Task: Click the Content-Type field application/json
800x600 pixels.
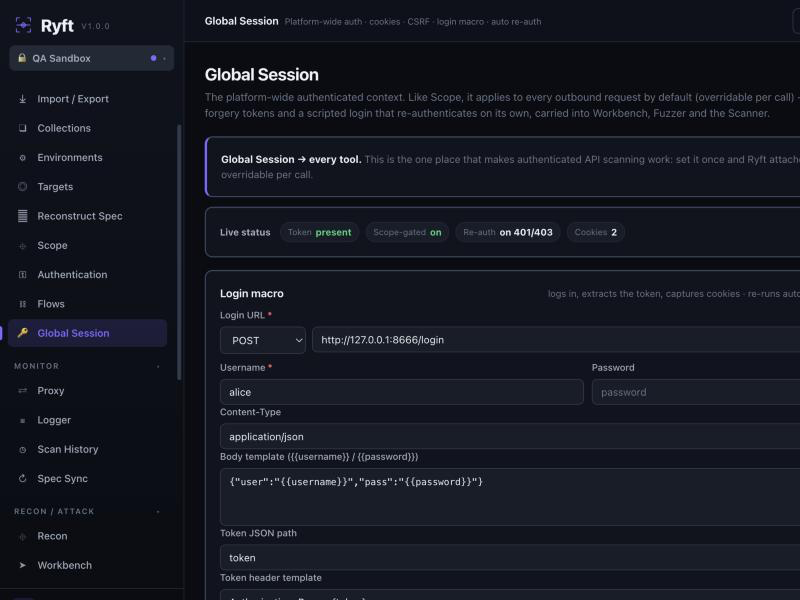Action: click(510, 436)
